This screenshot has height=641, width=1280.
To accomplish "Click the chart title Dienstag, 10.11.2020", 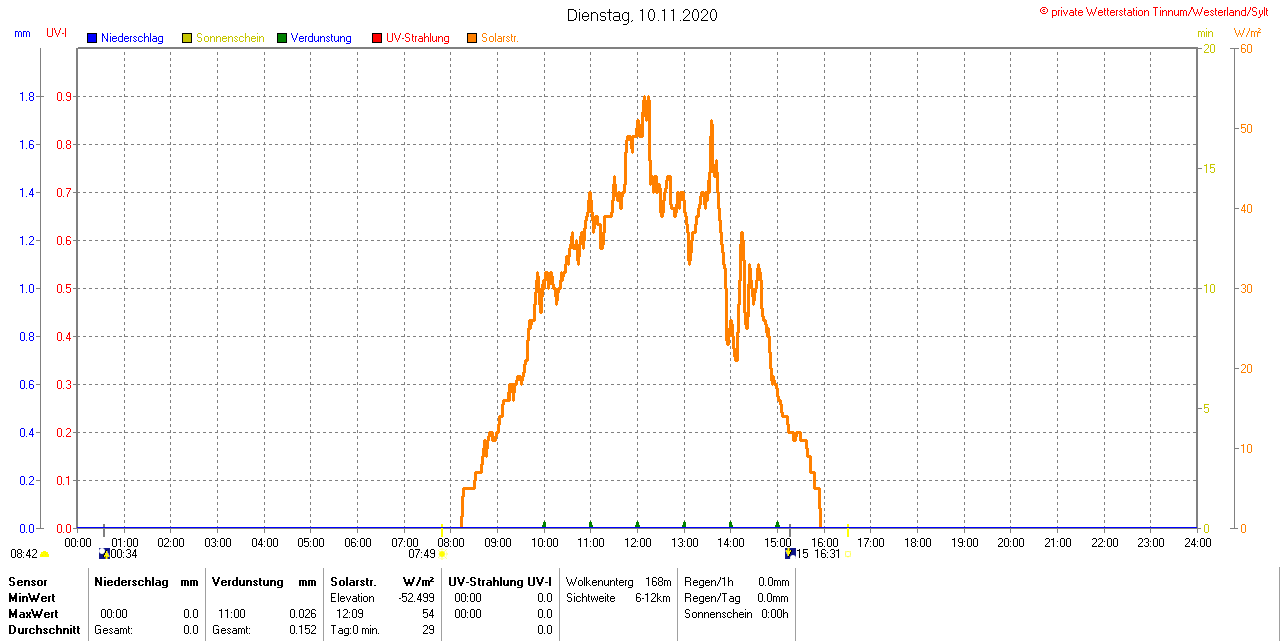I will [x=642, y=15].
